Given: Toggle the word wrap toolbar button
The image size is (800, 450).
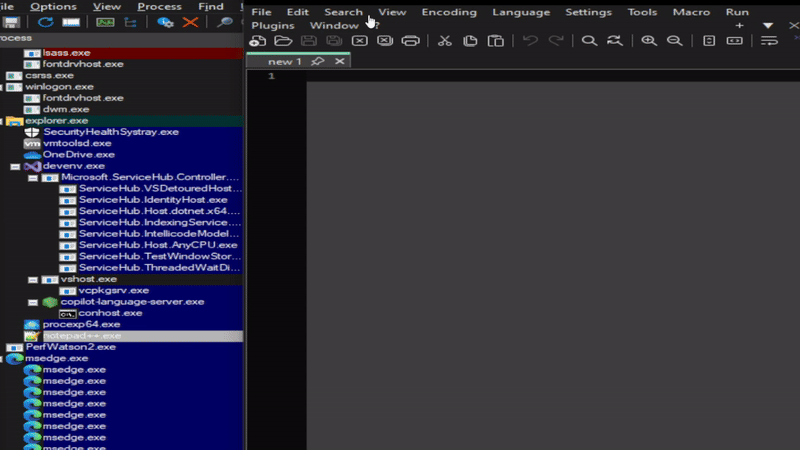Looking at the screenshot, I should 769,41.
